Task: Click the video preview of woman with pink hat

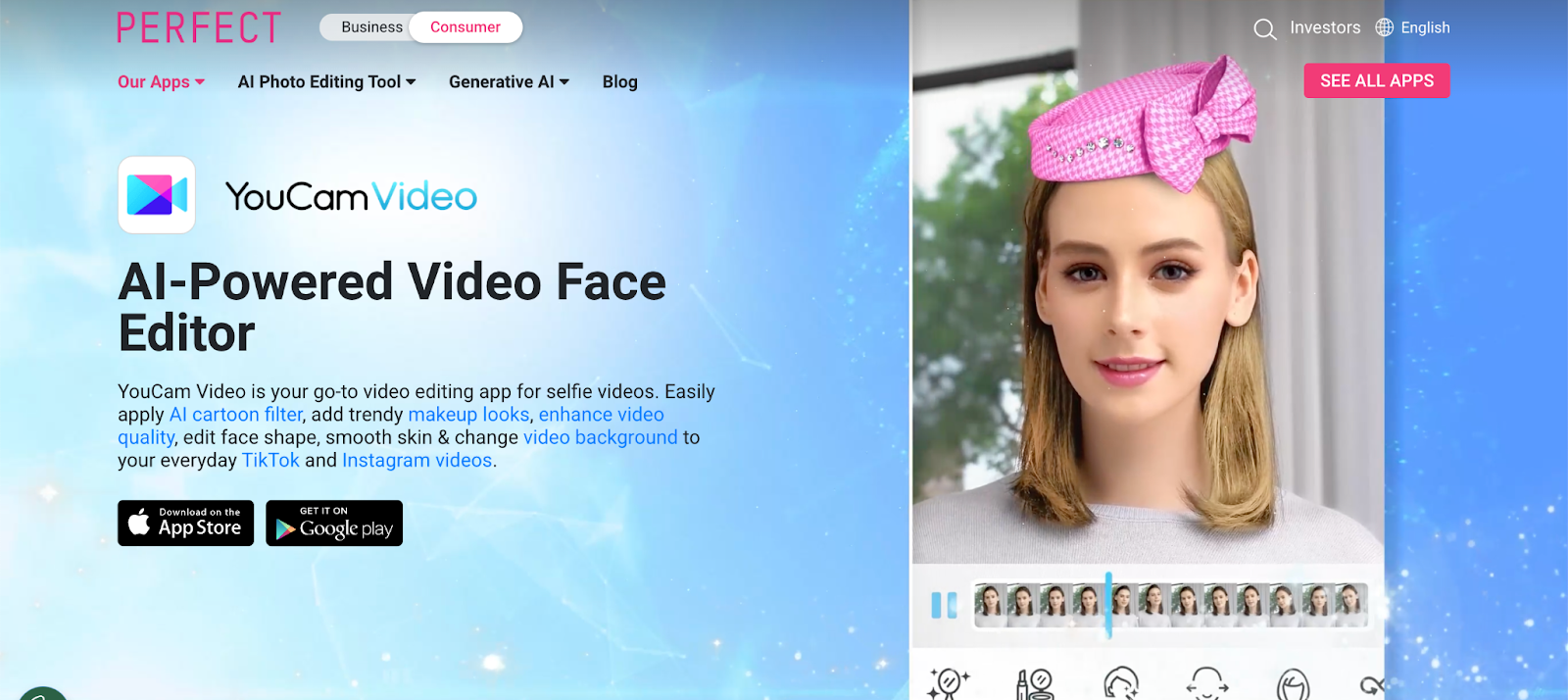Action: tap(1148, 284)
